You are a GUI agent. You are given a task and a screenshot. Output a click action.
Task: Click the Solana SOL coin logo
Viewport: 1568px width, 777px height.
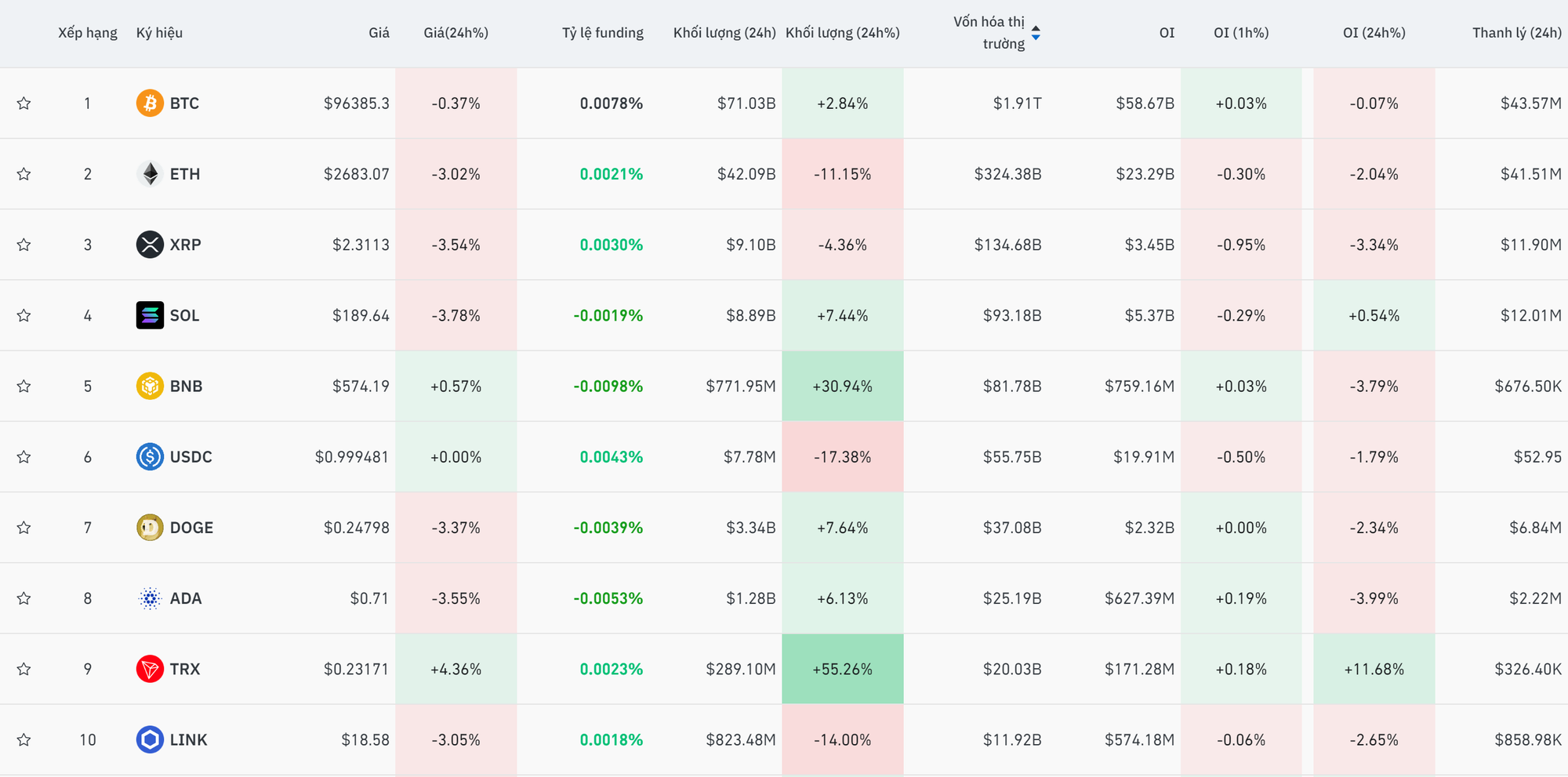[x=150, y=315]
